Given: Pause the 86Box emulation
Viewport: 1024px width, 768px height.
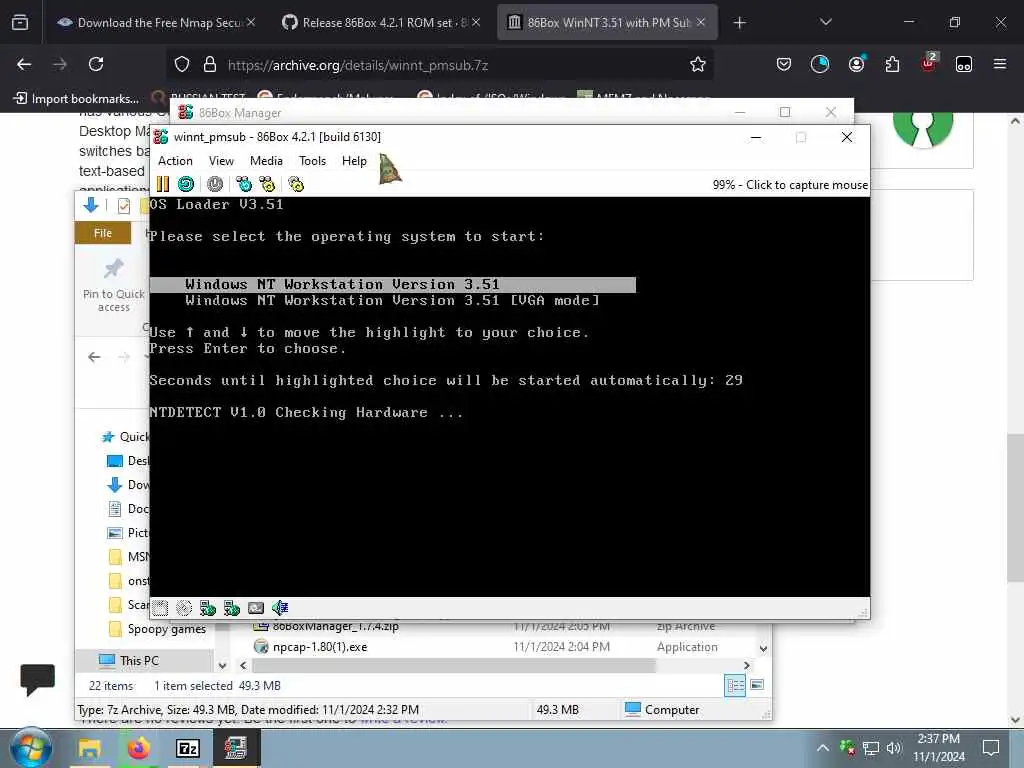Looking at the screenshot, I should pos(163,184).
